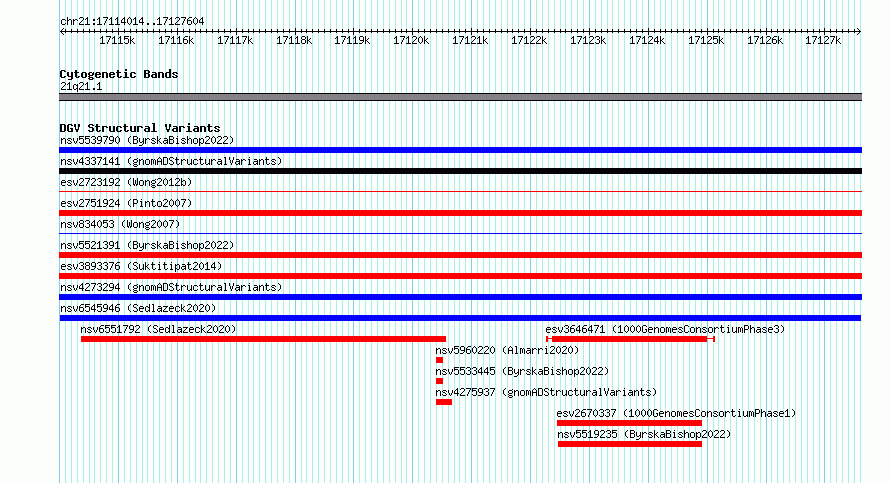Select small red block under nsv5960220
Screen dimensions: 890x483
tap(439, 360)
